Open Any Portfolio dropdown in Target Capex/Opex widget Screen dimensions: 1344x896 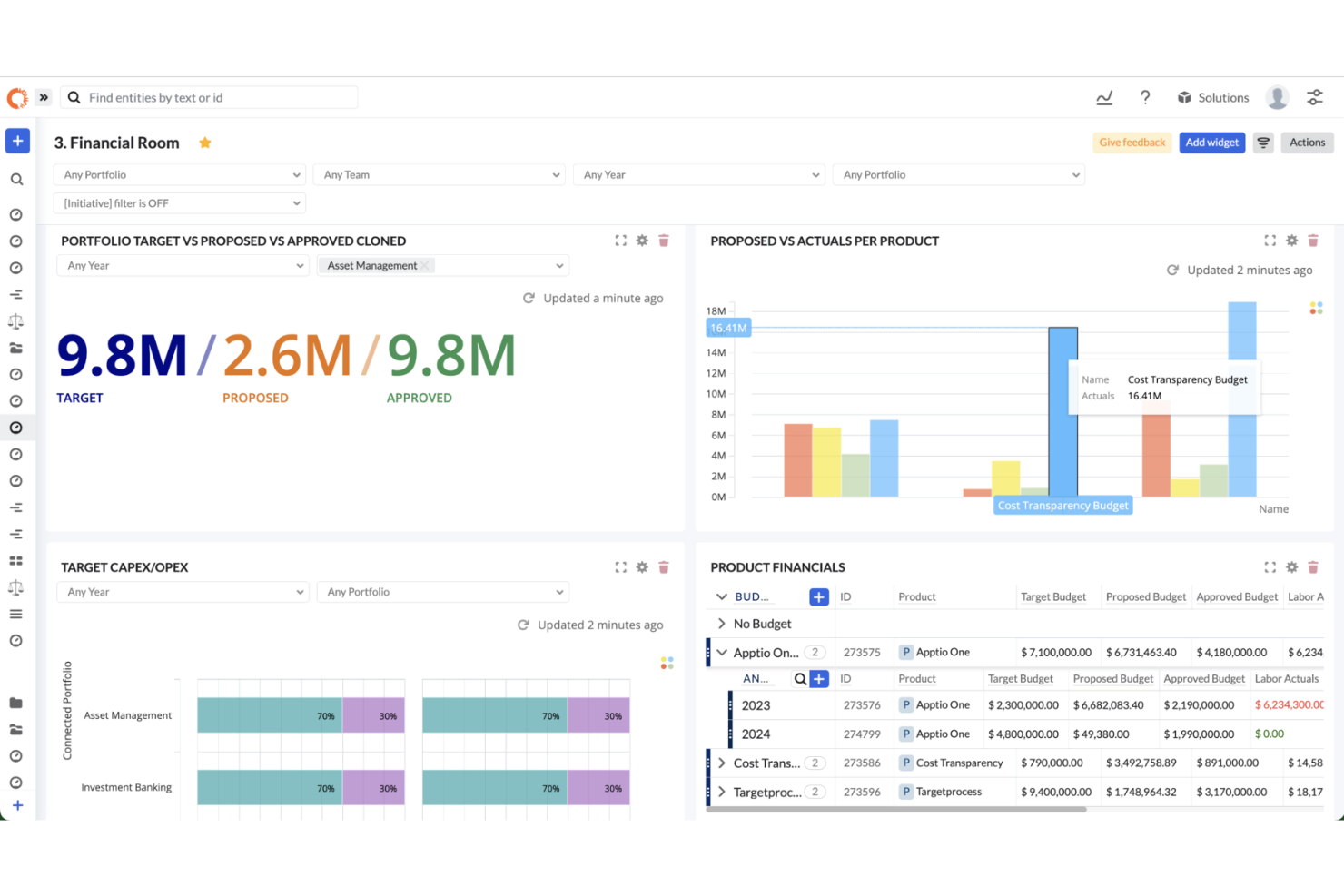pyautogui.click(x=443, y=592)
